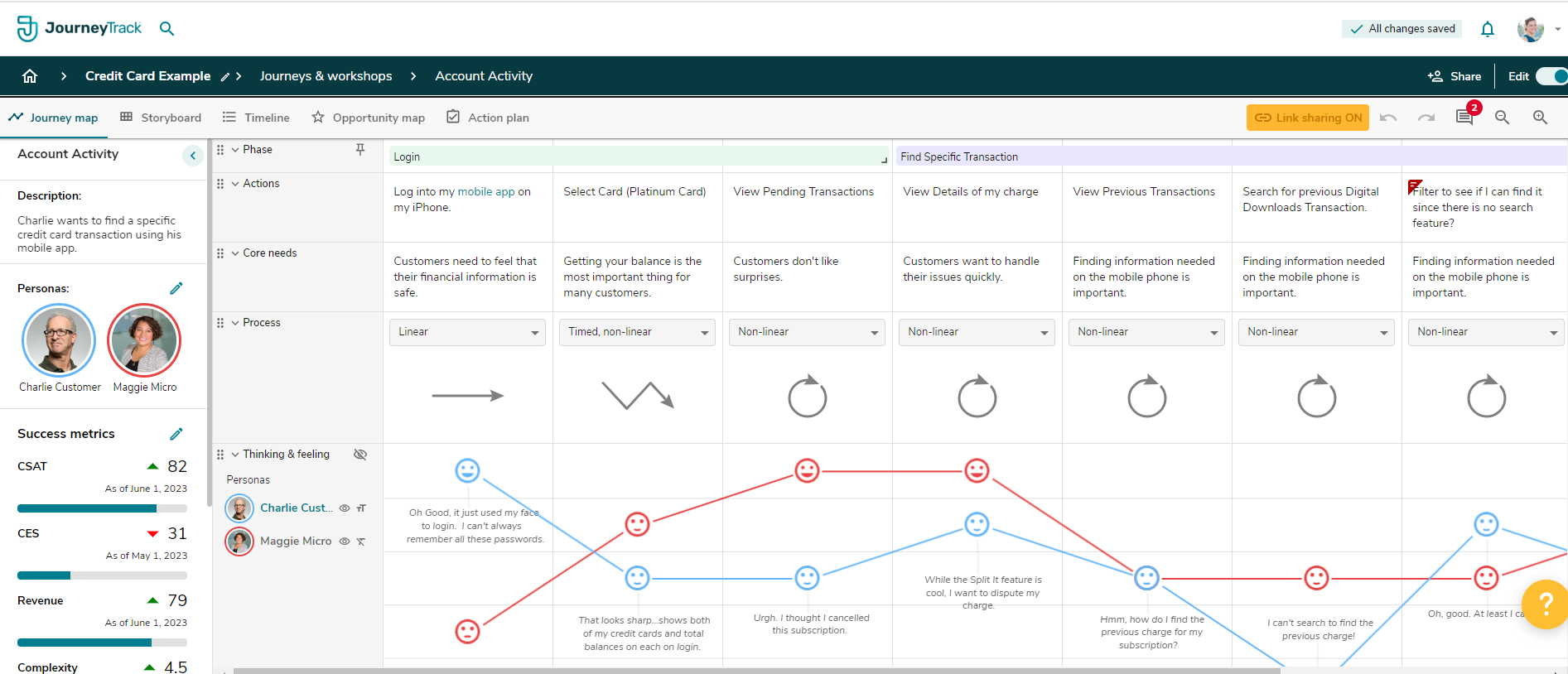This screenshot has width=1568, height=674.
Task: Click Charlie Cust... persona name in Thinking & feeling
Action: 296,508
